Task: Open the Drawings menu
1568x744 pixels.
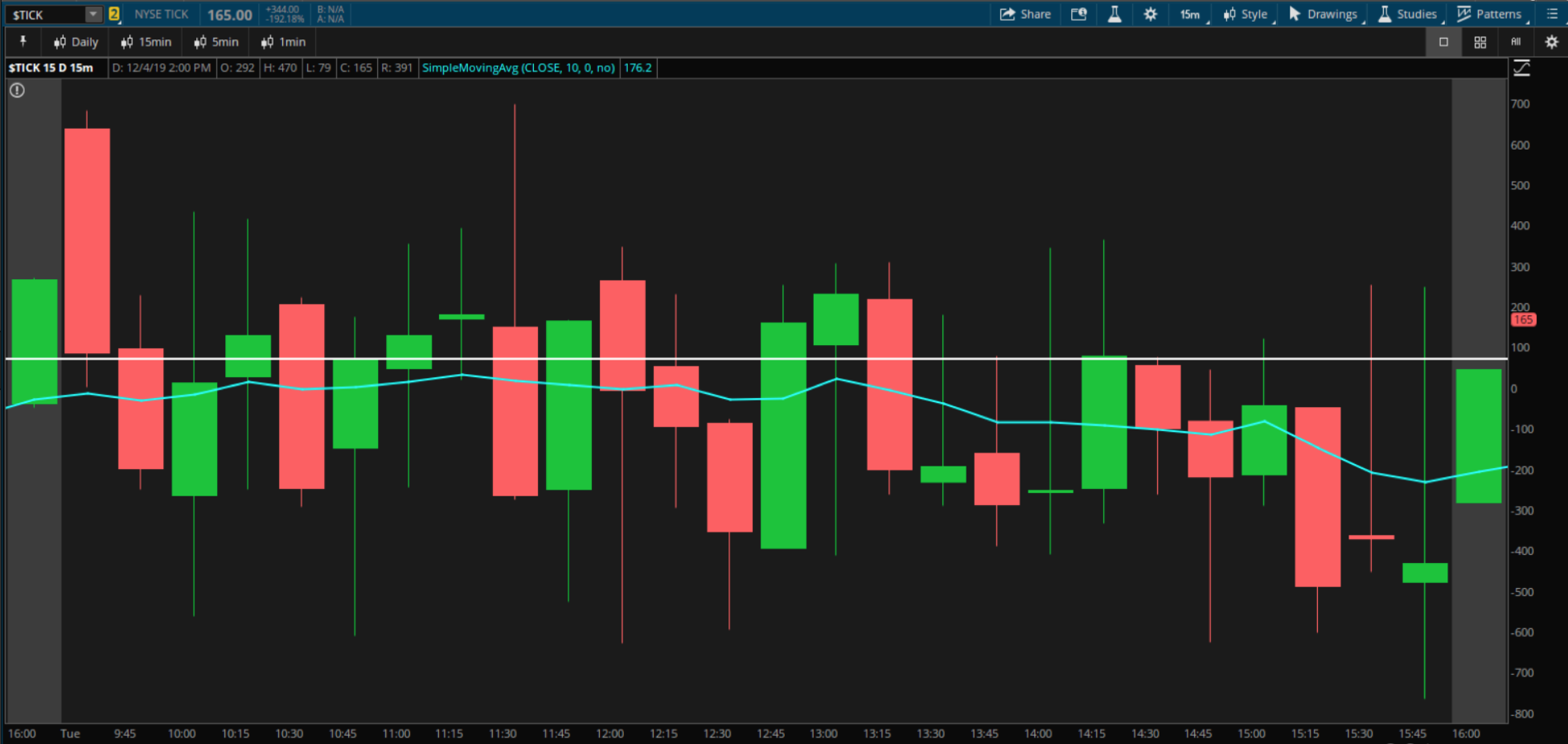Action: pos(1323,14)
